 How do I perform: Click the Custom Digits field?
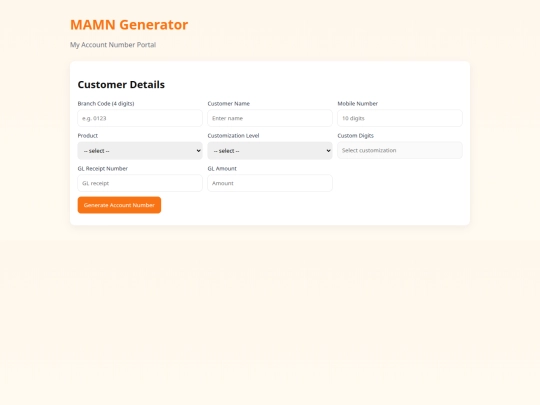[x=400, y=150]
